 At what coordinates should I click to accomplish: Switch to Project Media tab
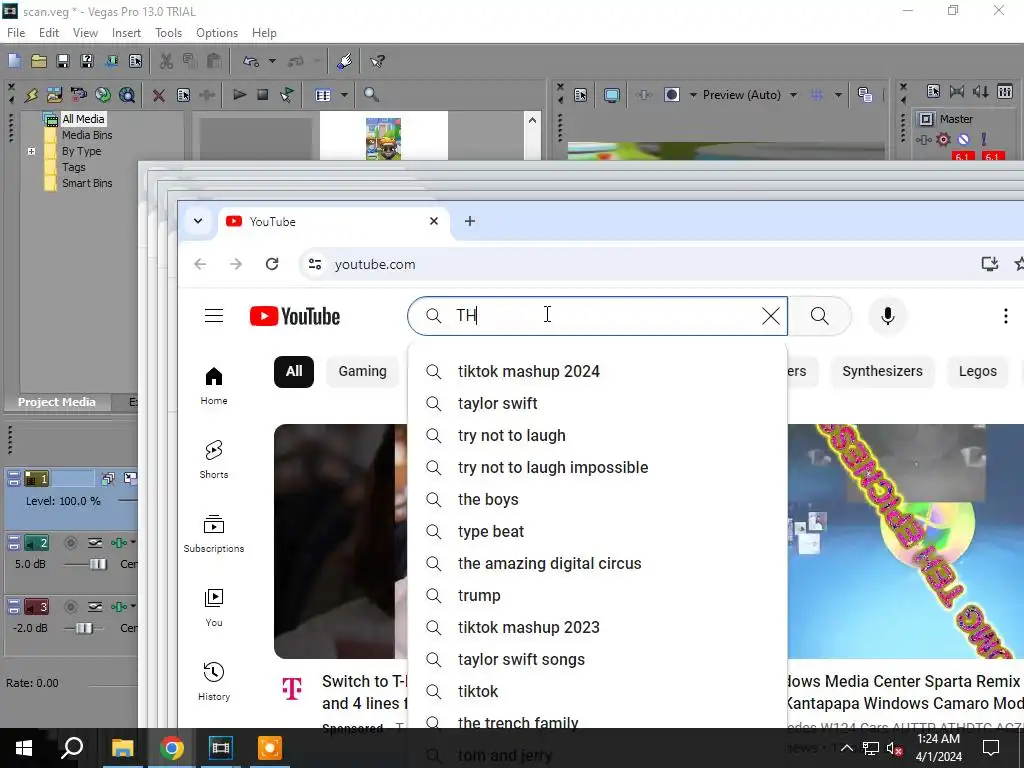56,402
